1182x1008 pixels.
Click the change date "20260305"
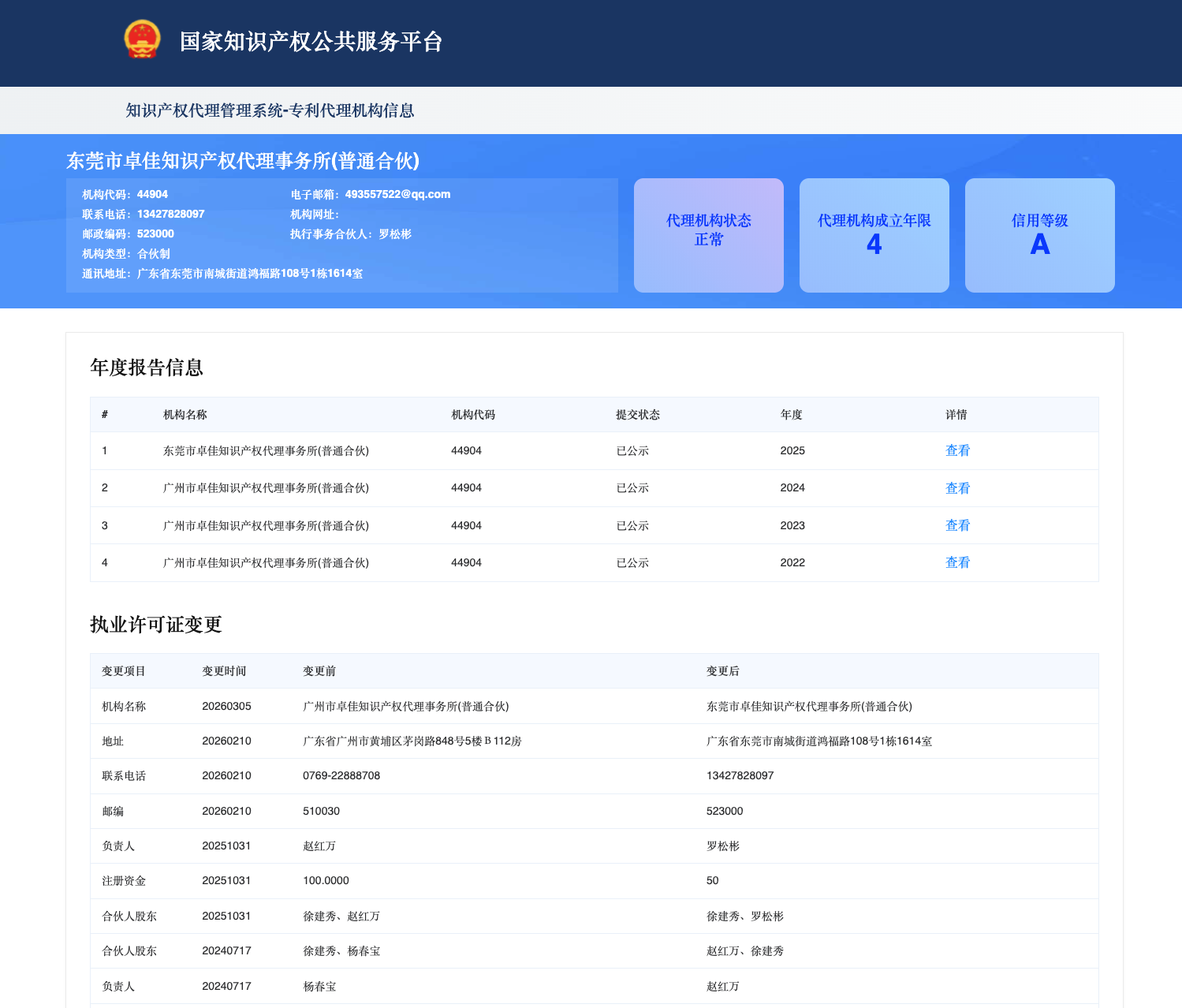point(226,707)
